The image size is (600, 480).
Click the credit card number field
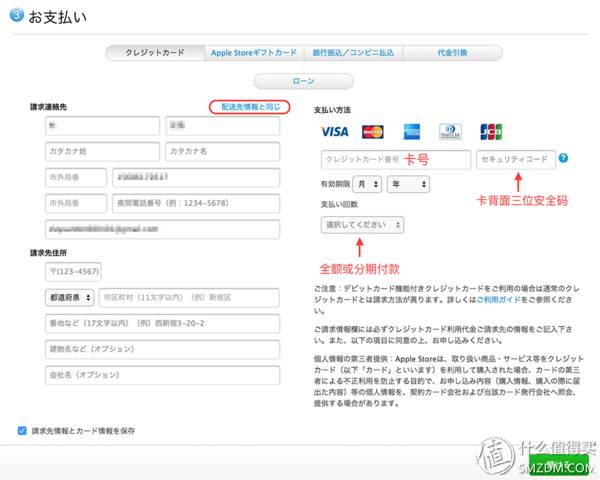[x=395, y=159]
